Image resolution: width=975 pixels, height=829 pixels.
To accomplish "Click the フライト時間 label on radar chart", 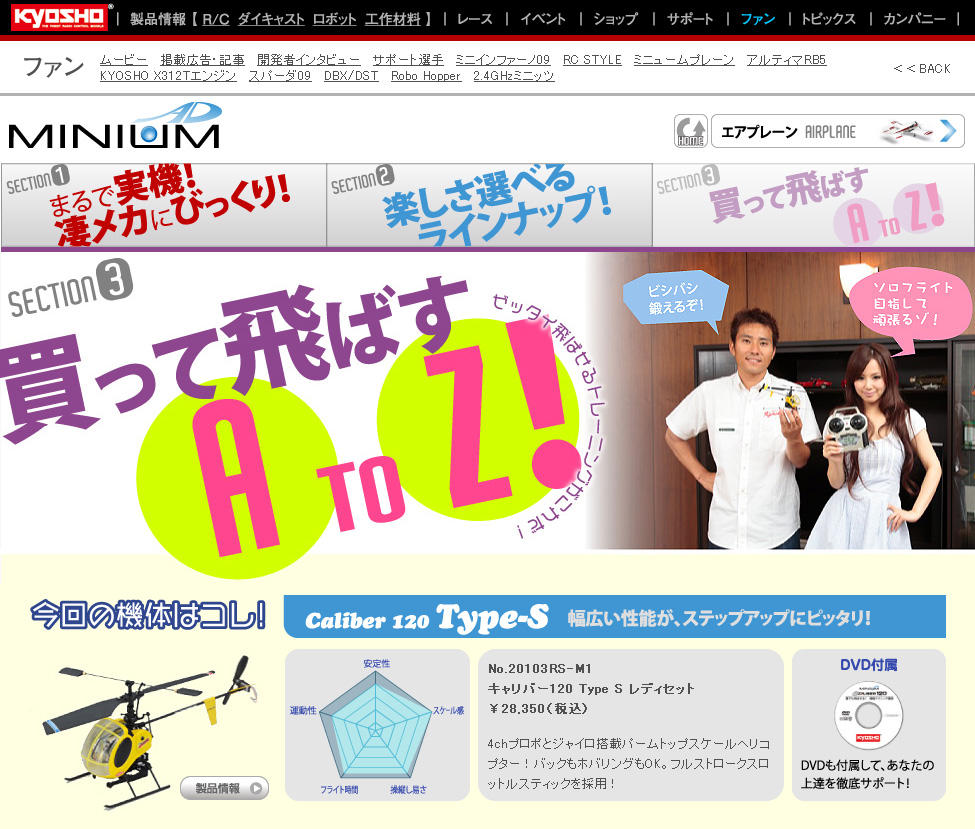I will [x=339, y=789].
